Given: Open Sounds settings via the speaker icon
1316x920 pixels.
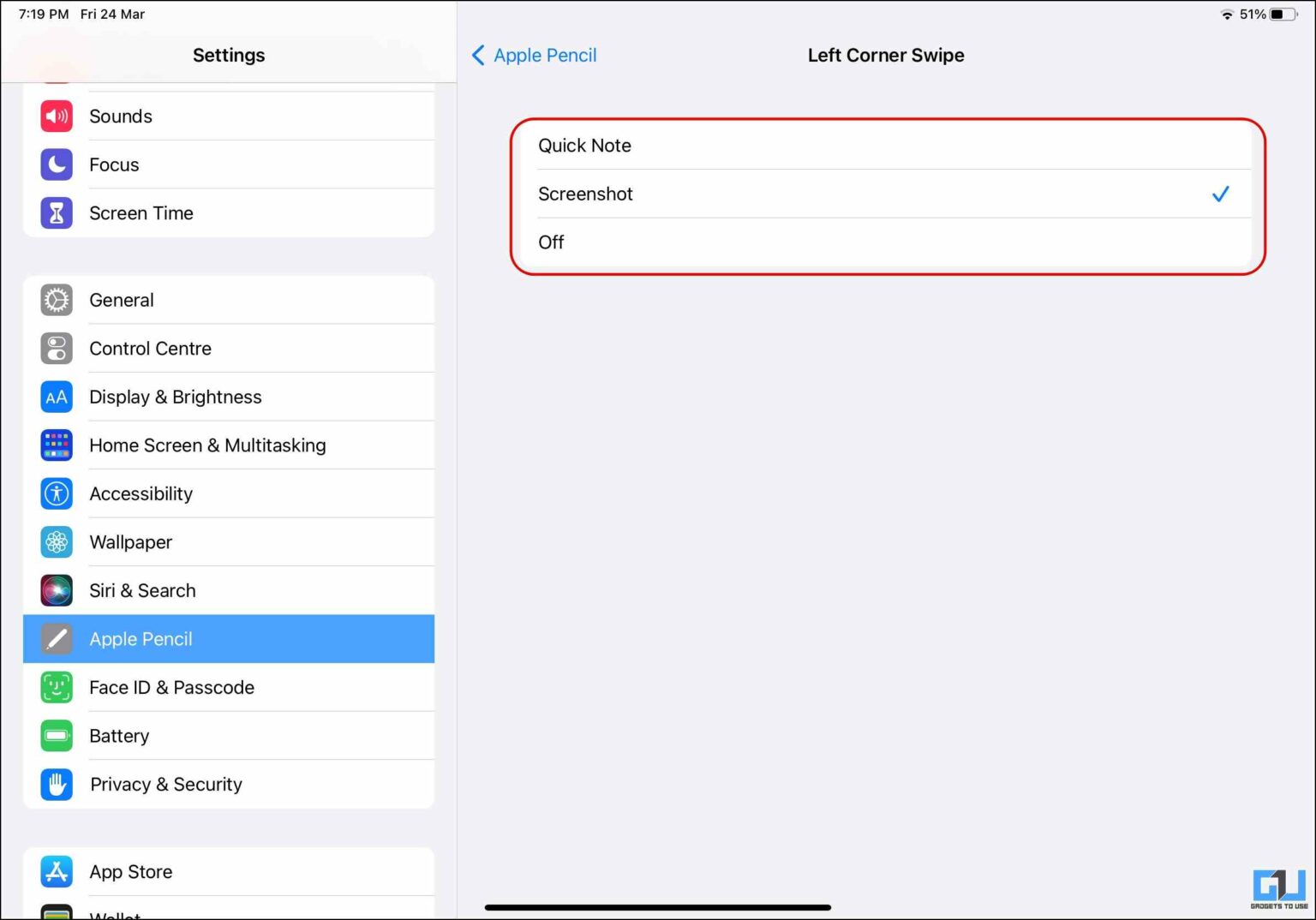Looking at the screenshot, I should 56,116.
